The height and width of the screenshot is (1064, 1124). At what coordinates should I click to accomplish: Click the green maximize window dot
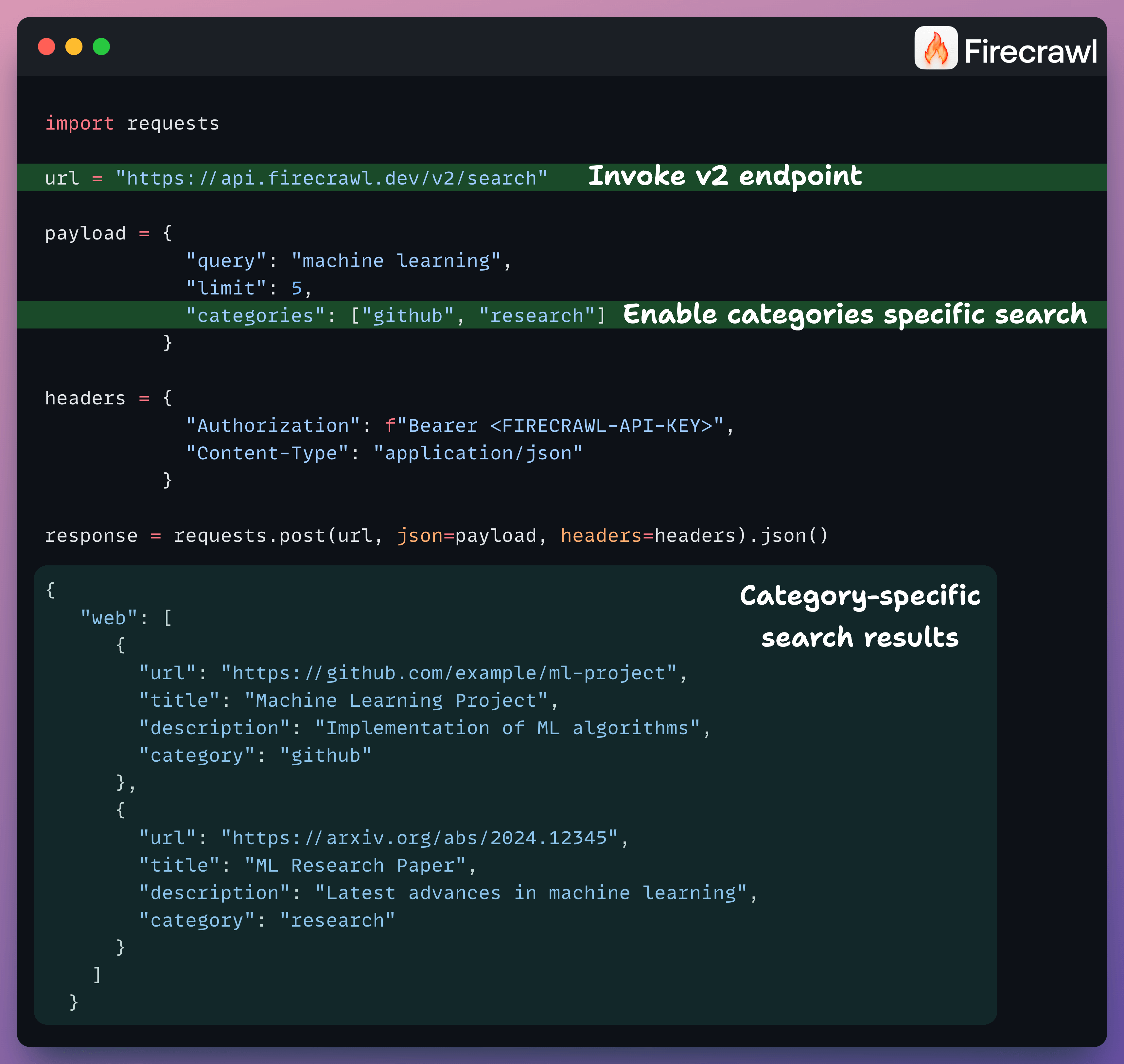coord(101,46)
